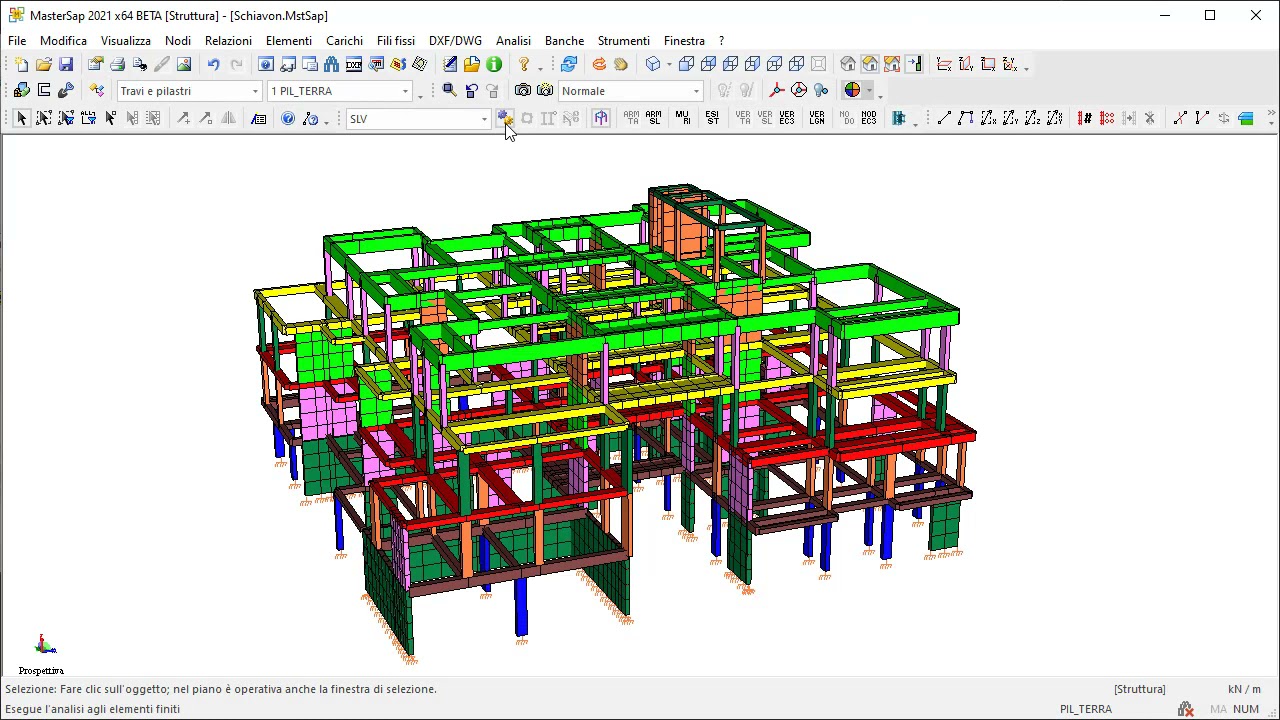Click the VER EC3 verification icon
This screenshot has width=1280, height=720.
(787, 118)
